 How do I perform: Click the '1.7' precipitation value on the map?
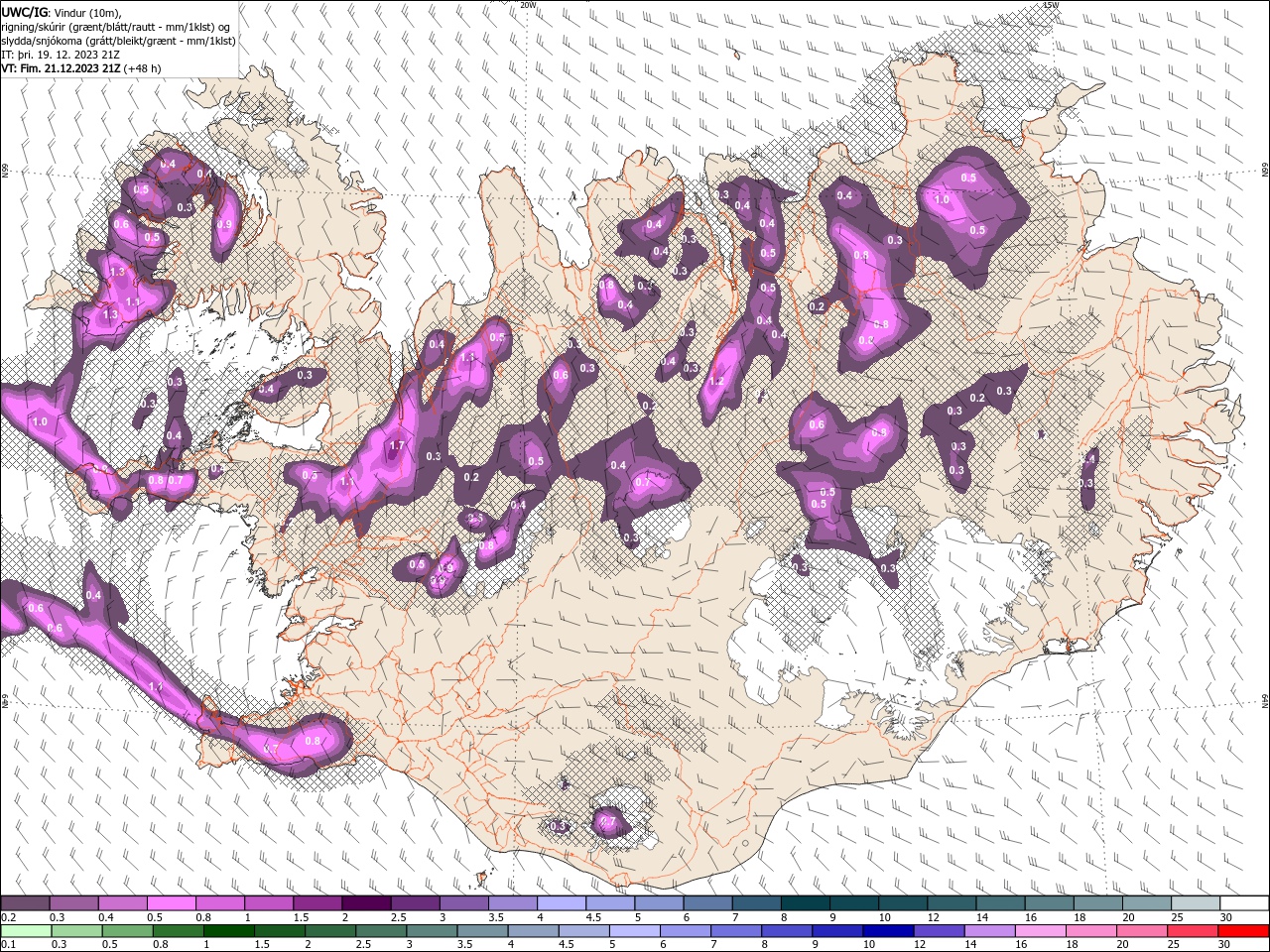coord(397,446)
